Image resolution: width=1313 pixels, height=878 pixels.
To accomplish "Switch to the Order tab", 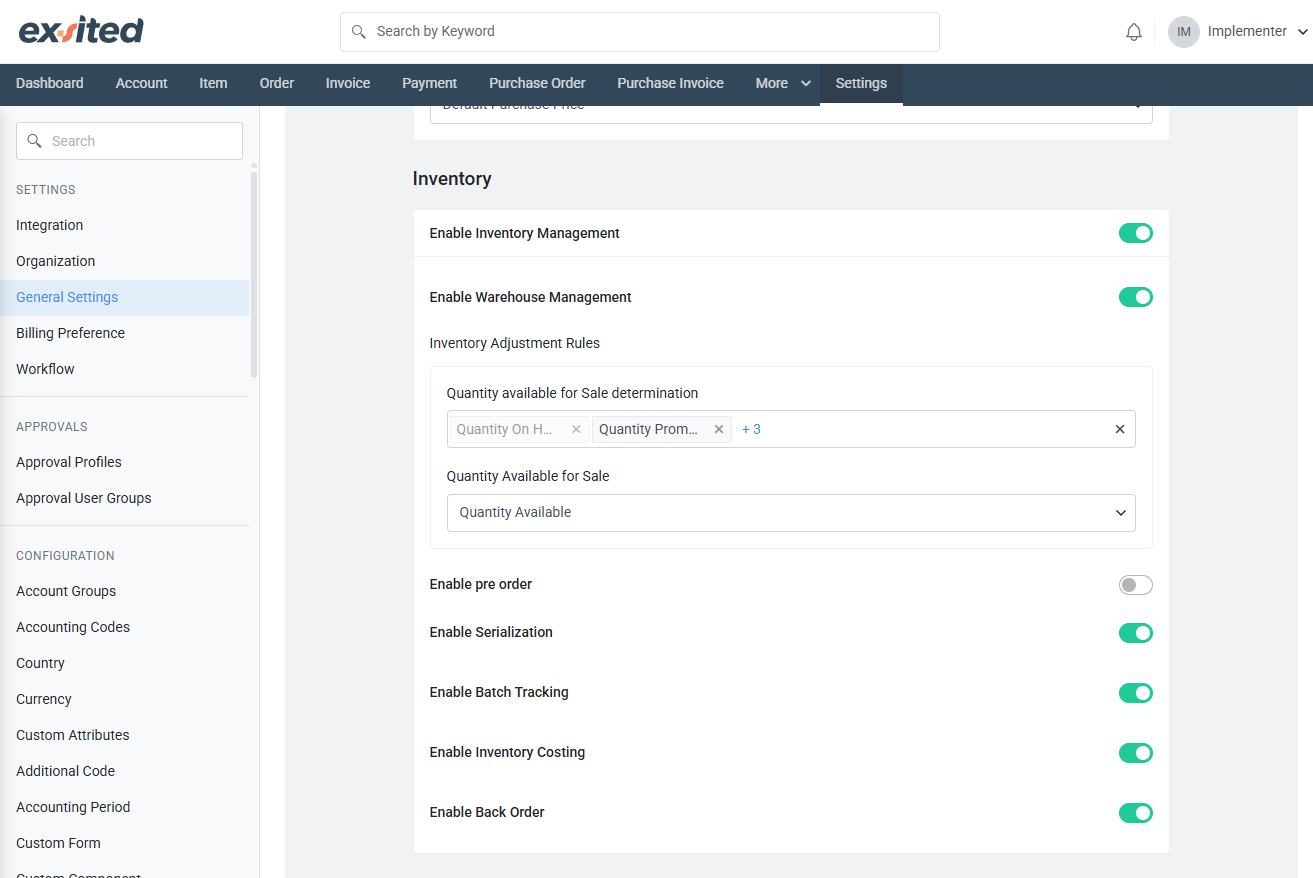I will pyautogui.click(x=277, y=84).
